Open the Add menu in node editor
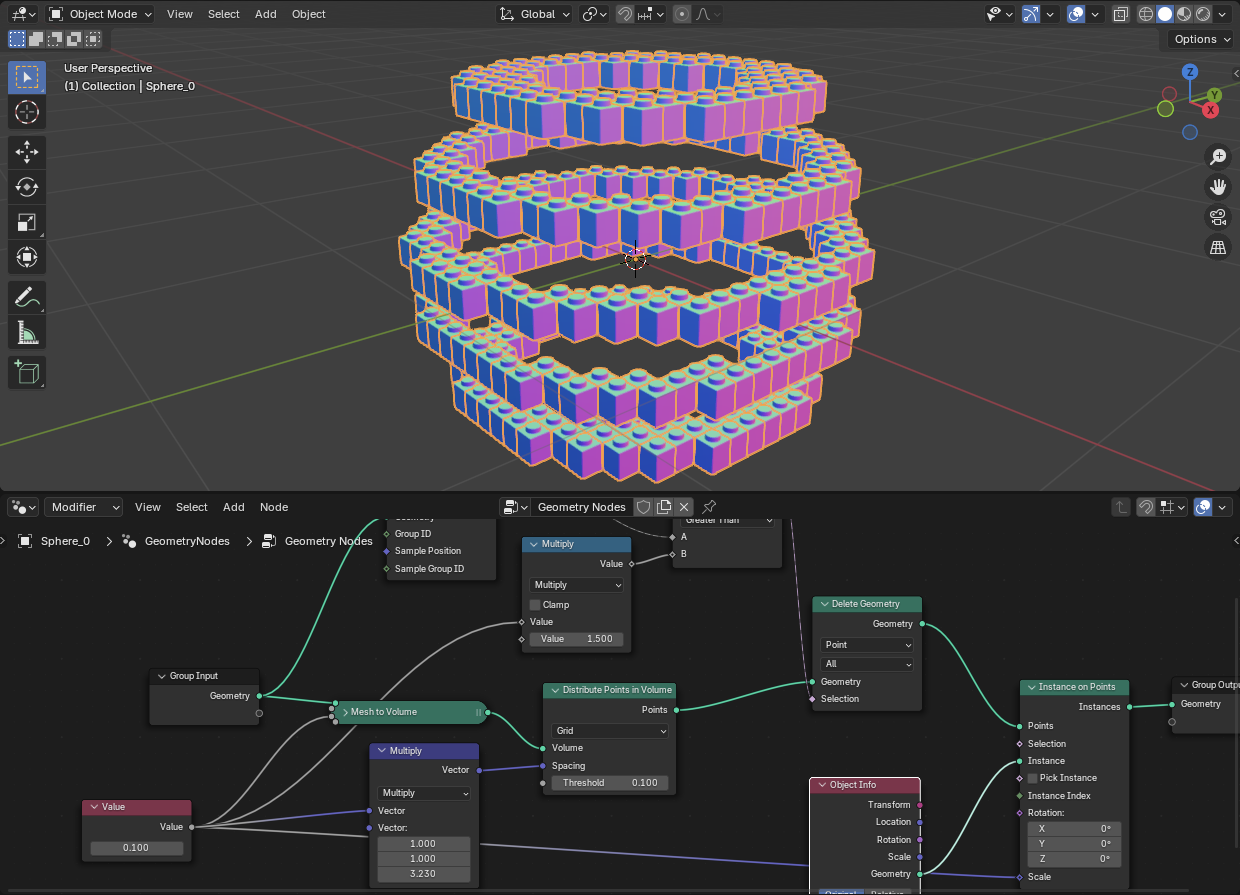 pos(234,507)
